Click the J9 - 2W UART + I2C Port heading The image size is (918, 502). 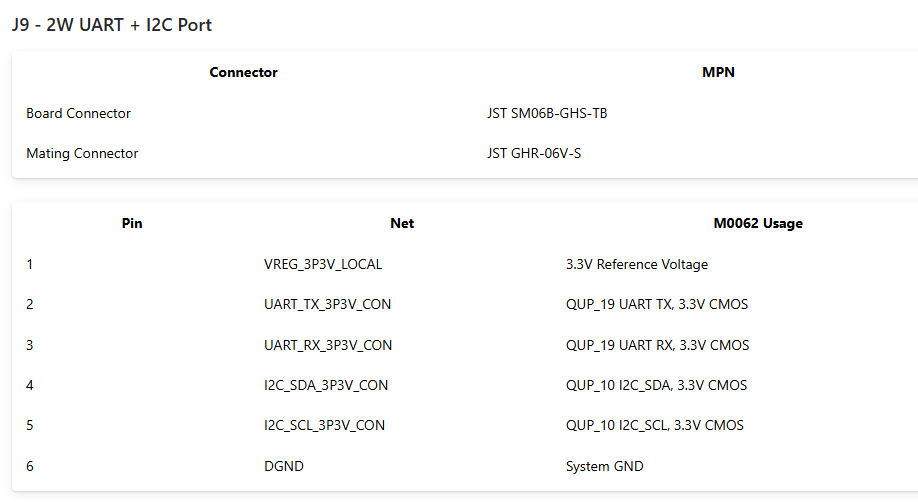click(112, 25)
